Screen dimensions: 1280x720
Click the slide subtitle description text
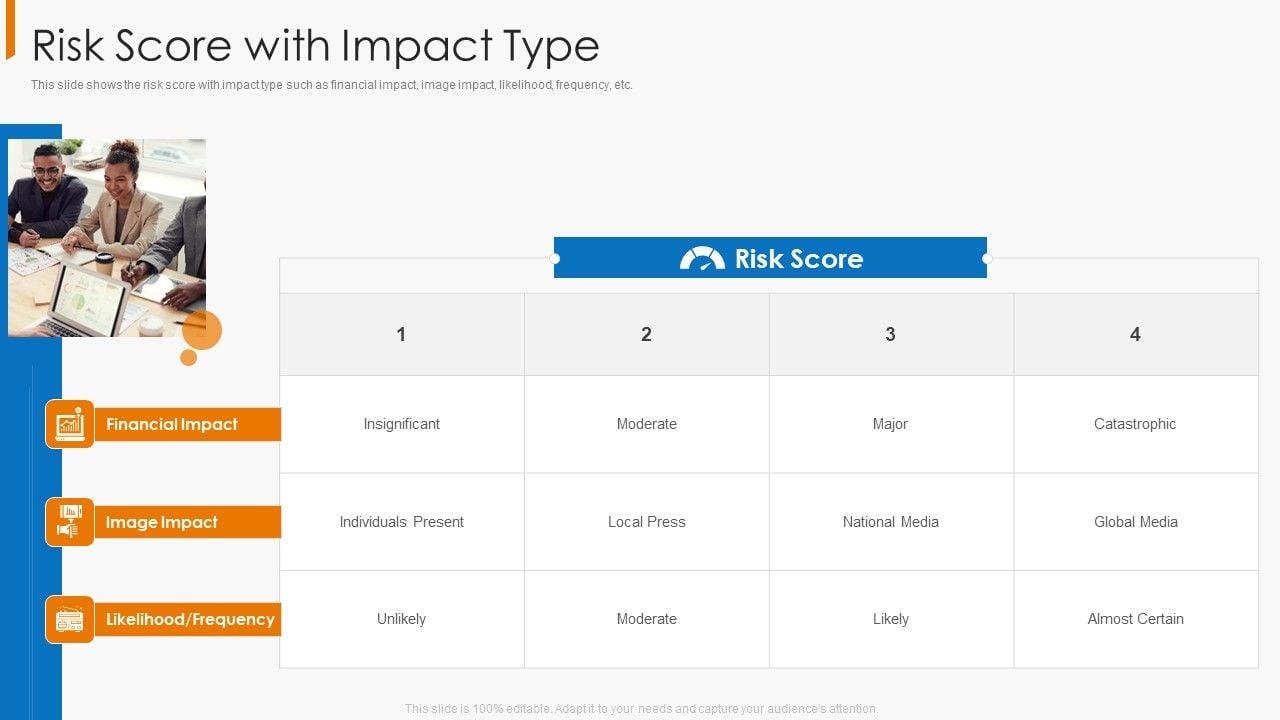pyautogui.click(x=332, y=85)
